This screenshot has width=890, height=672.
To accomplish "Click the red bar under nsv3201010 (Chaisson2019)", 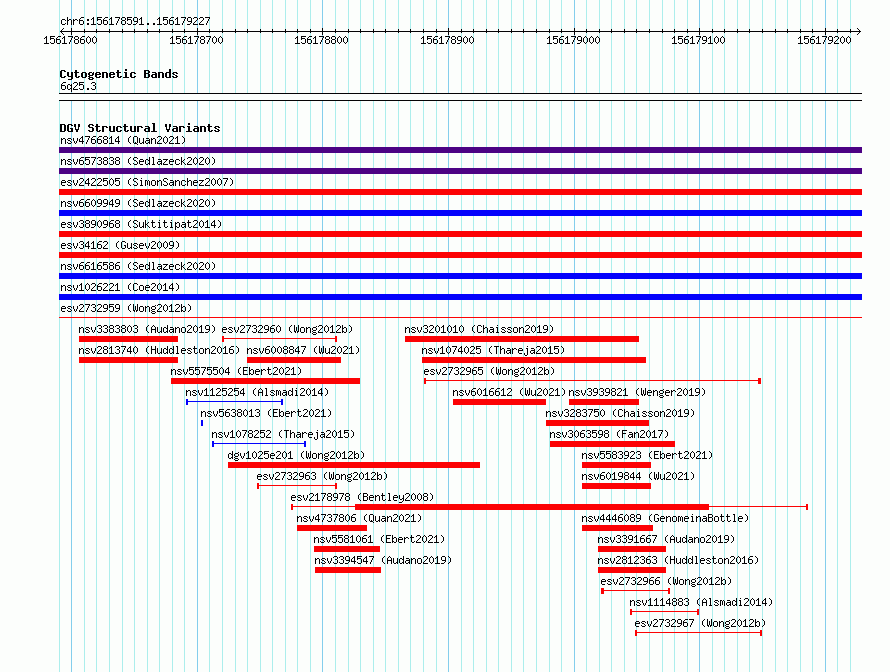I will [x=522, y=339].
